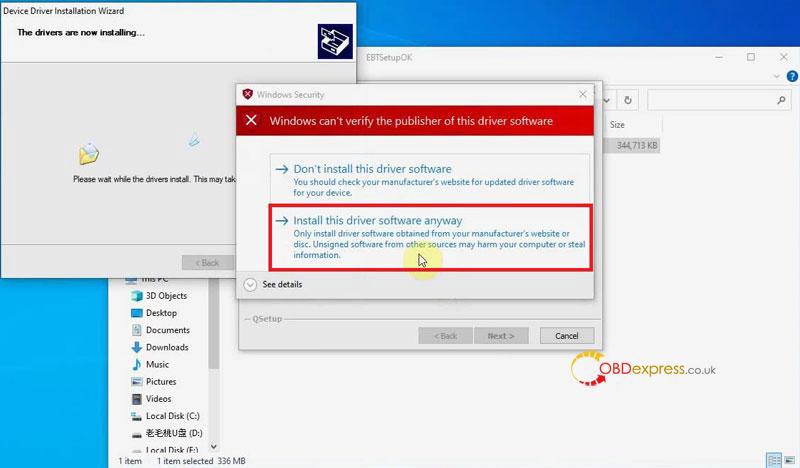This screenshot has width=800, height=468.
Task: Select Music folder in the sidebar
Action: (157, 364)
